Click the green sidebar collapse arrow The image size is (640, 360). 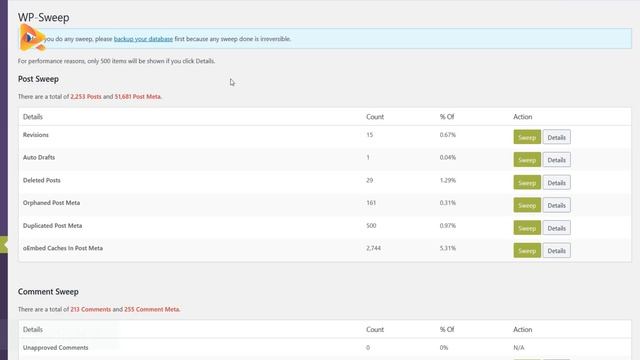click(x=4, y=244)
